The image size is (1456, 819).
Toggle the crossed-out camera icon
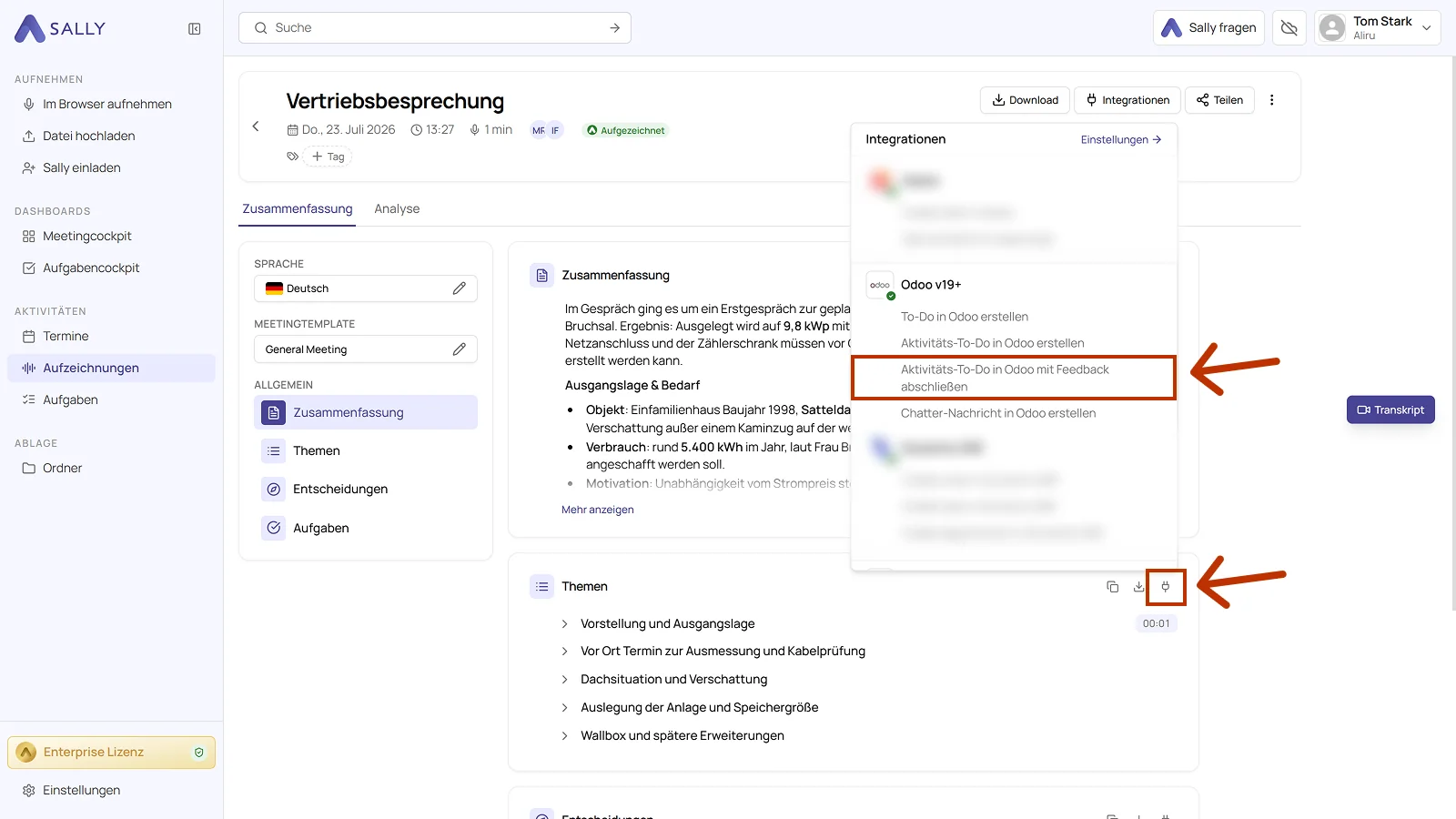(x=1289, y=28)
